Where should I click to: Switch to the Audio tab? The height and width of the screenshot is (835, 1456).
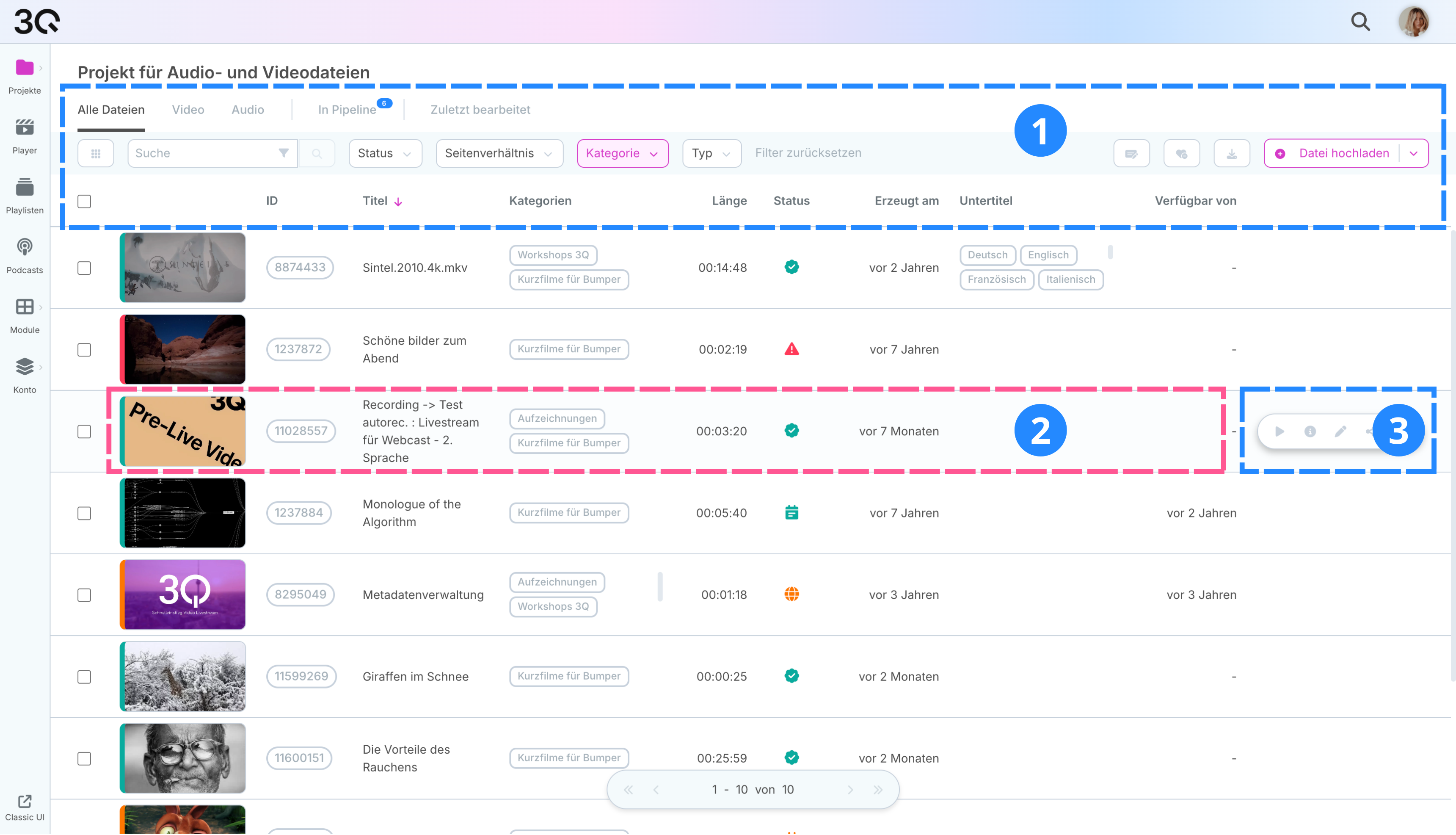(x=248, y=110)
